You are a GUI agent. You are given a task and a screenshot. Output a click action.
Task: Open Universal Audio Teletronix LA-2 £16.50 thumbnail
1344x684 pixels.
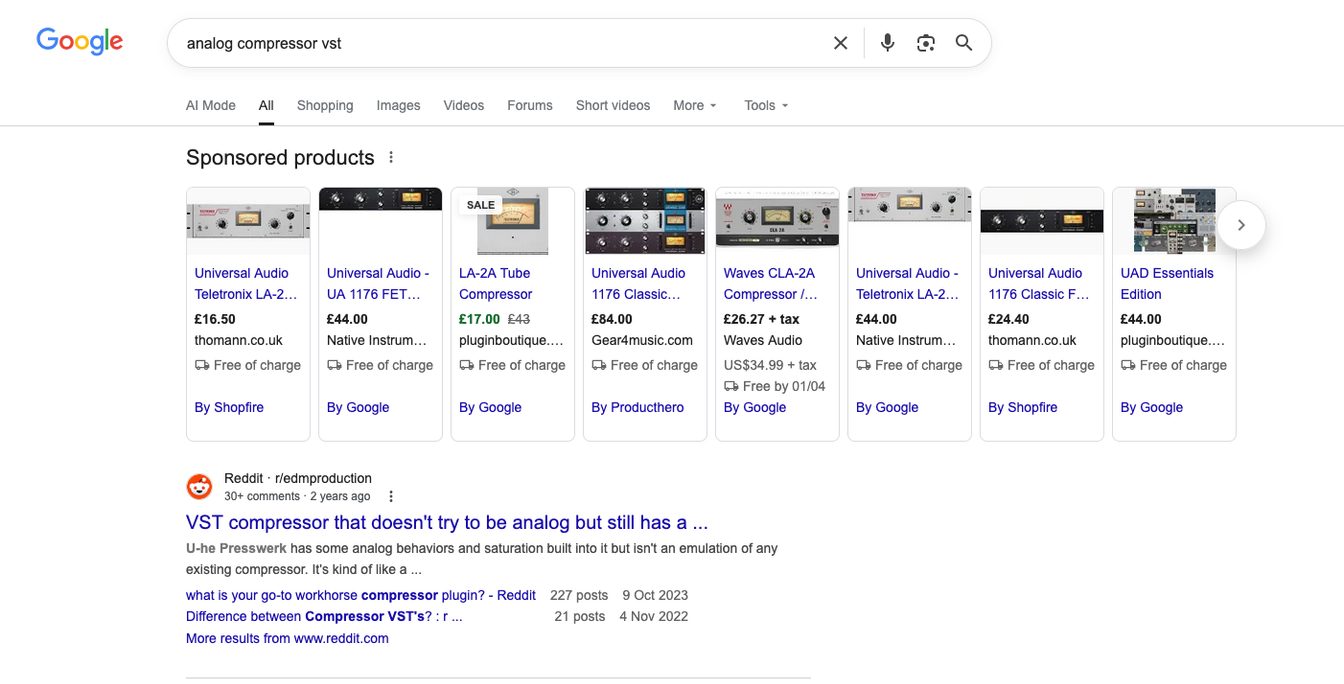pyautogui.click(x=248, y=221)
